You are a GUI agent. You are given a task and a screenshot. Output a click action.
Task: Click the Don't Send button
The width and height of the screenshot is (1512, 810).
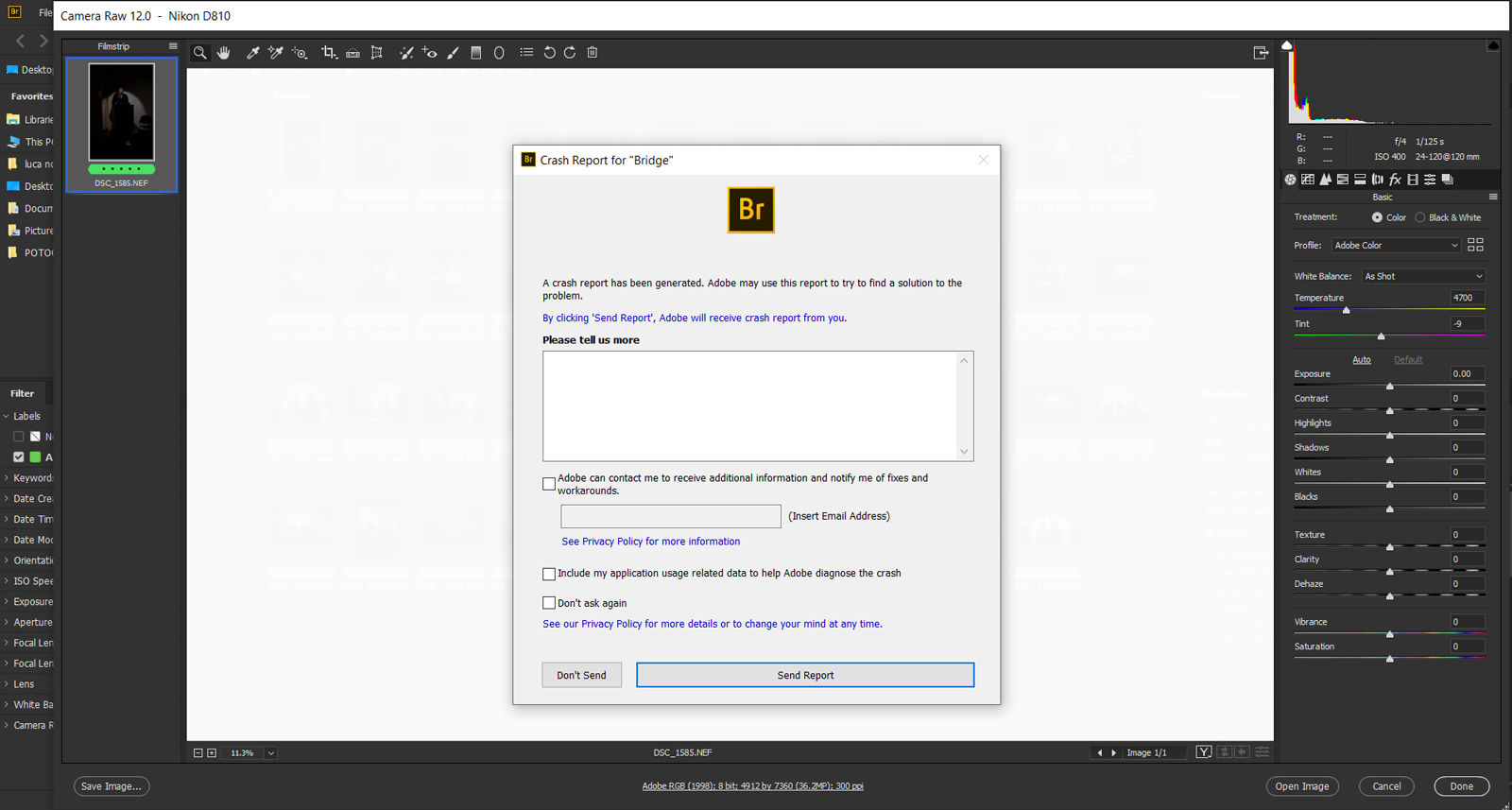[581, 675]
